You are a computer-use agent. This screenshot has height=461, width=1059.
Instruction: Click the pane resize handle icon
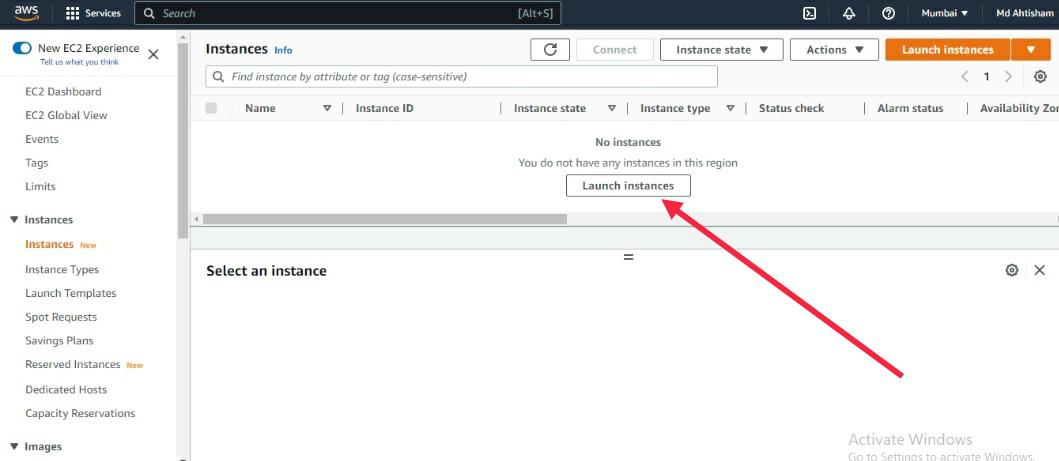[x=629, y=257]
